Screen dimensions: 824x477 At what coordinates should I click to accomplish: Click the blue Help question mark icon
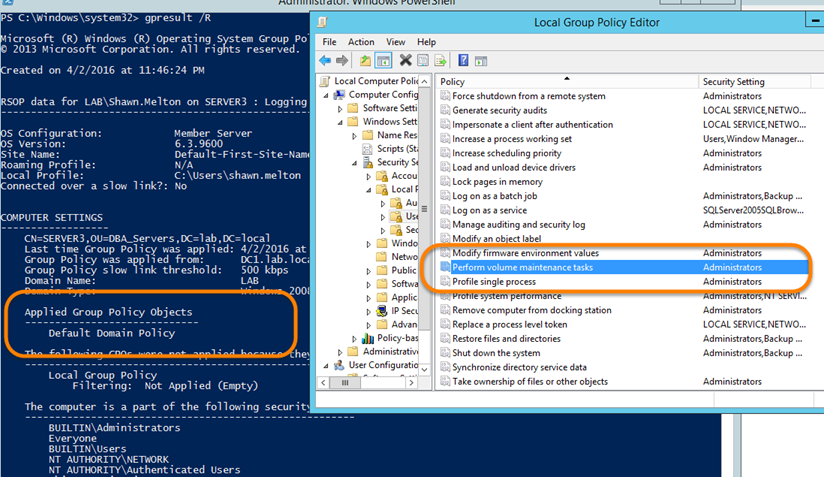463,60
